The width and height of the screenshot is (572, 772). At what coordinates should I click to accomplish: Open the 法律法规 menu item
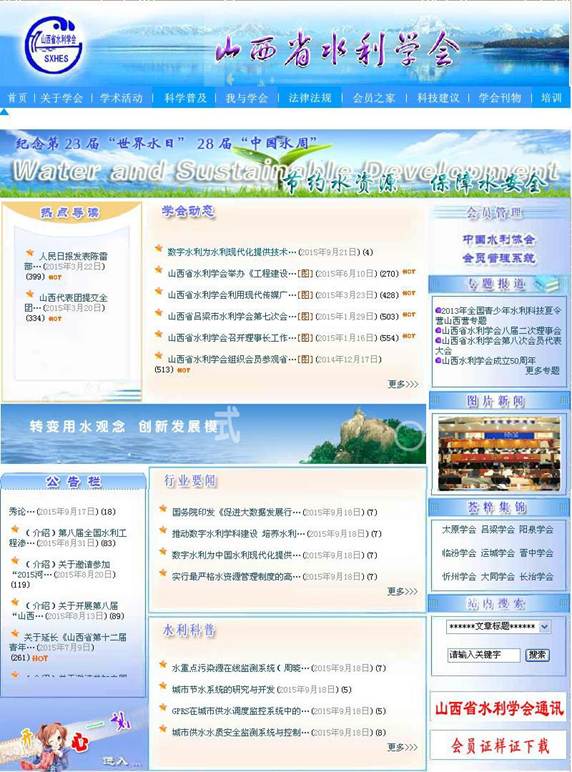pyautogui.click(x=310, y=98)
